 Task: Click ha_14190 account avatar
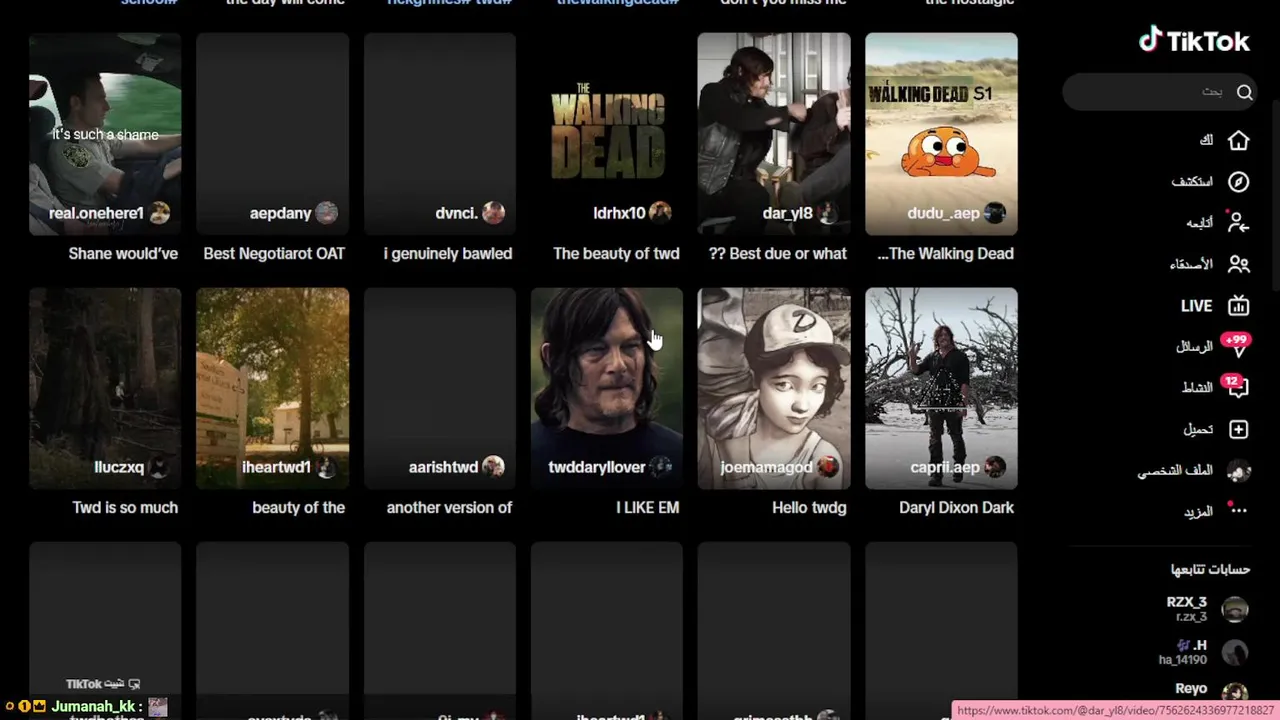1235,652
